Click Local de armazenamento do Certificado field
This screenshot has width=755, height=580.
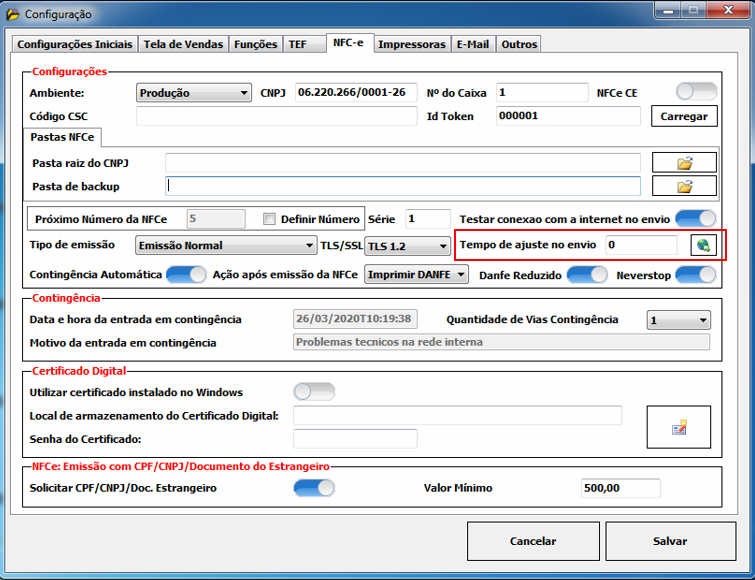[x=457, y=415]
